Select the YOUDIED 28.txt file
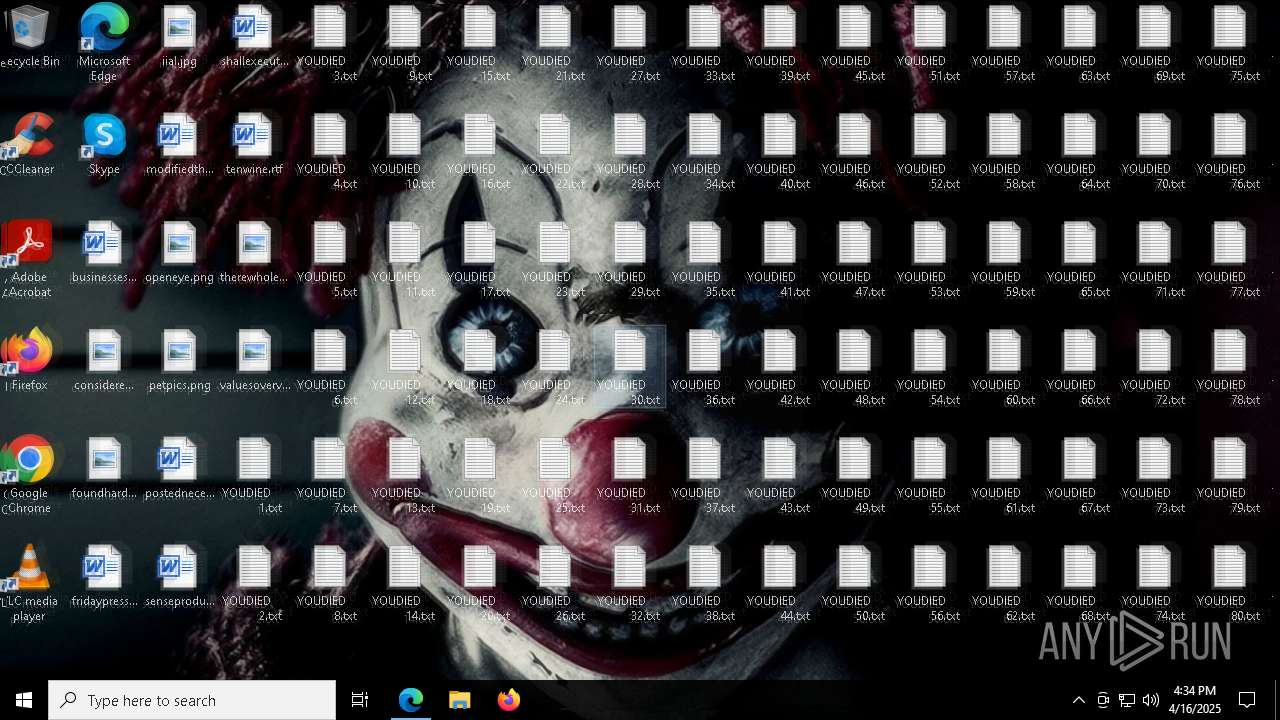The image size is (1280, 720). pos(629,153)
